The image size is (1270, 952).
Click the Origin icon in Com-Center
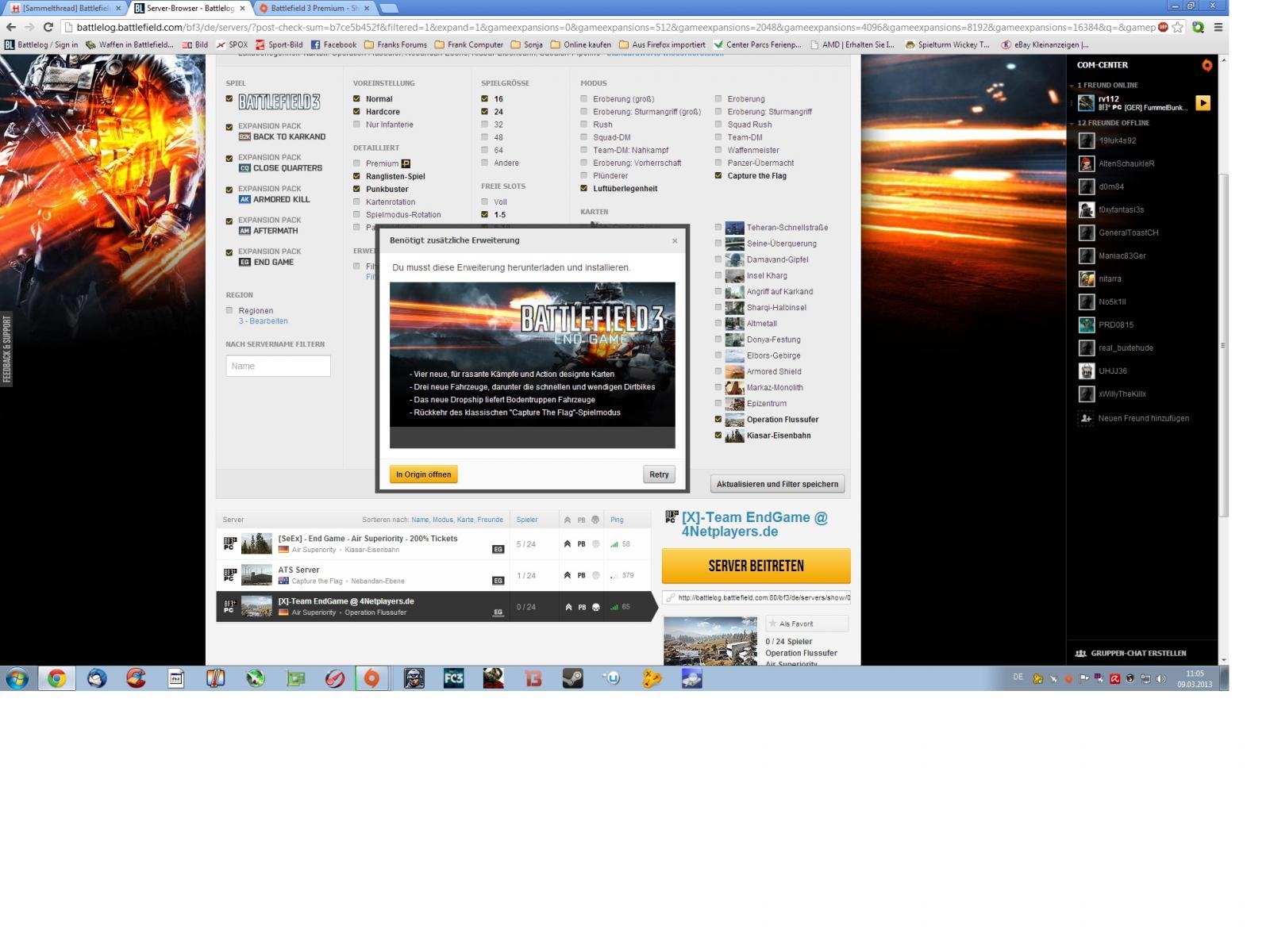click(1206, 65)
